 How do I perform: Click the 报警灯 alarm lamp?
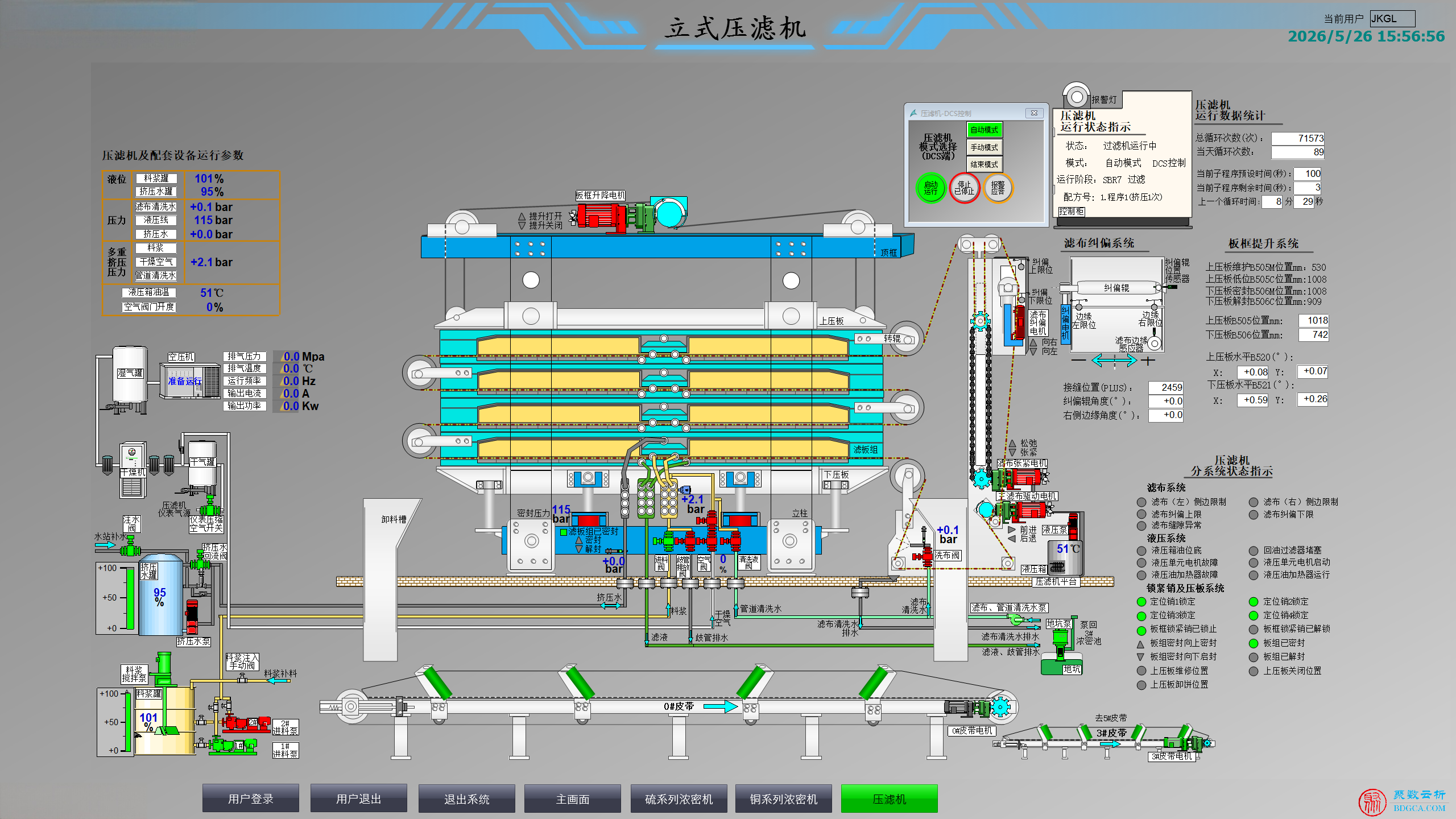pyautogui.click(x=1076, y=97)
